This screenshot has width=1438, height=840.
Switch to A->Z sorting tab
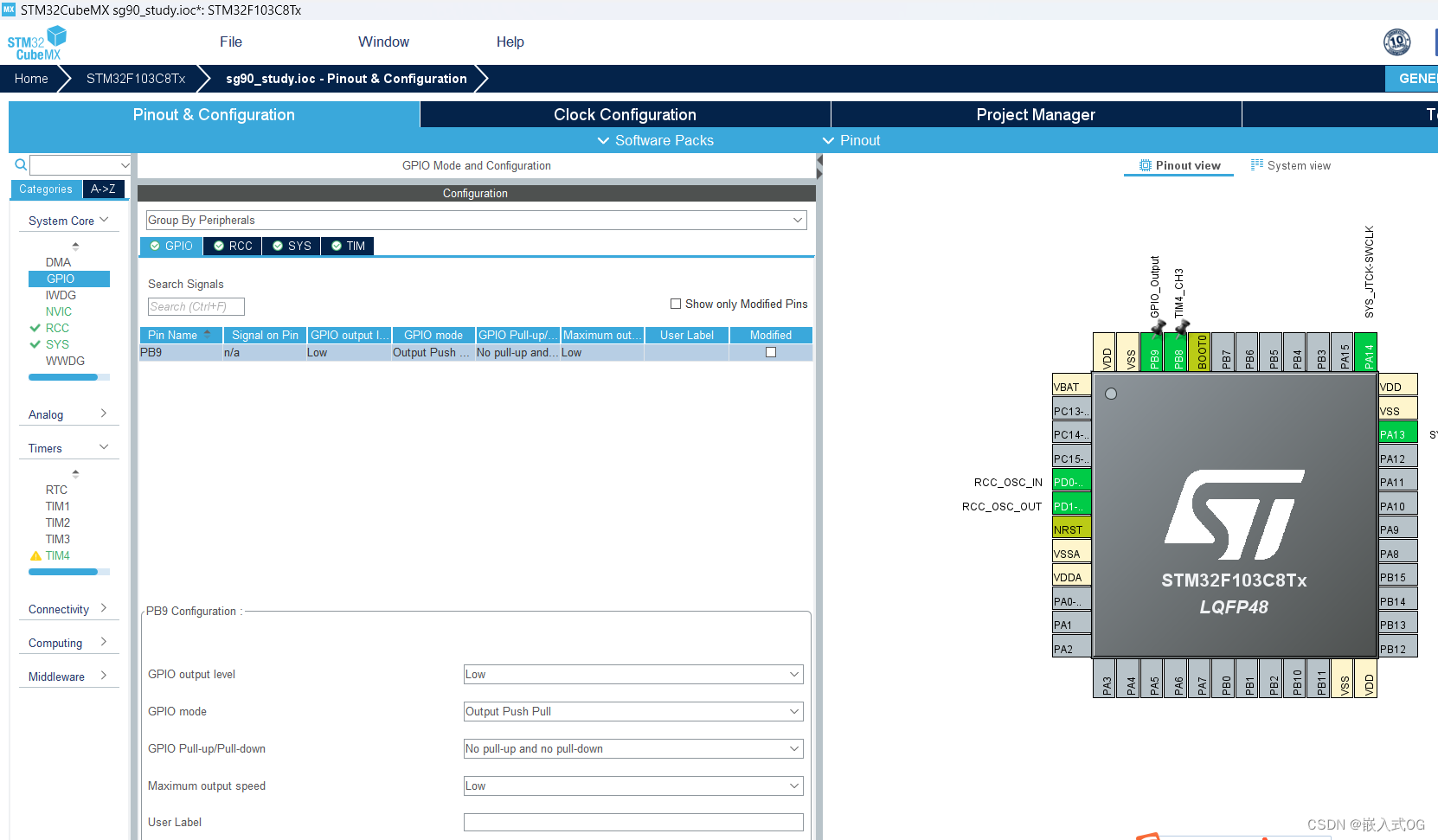tap(104, 189)
